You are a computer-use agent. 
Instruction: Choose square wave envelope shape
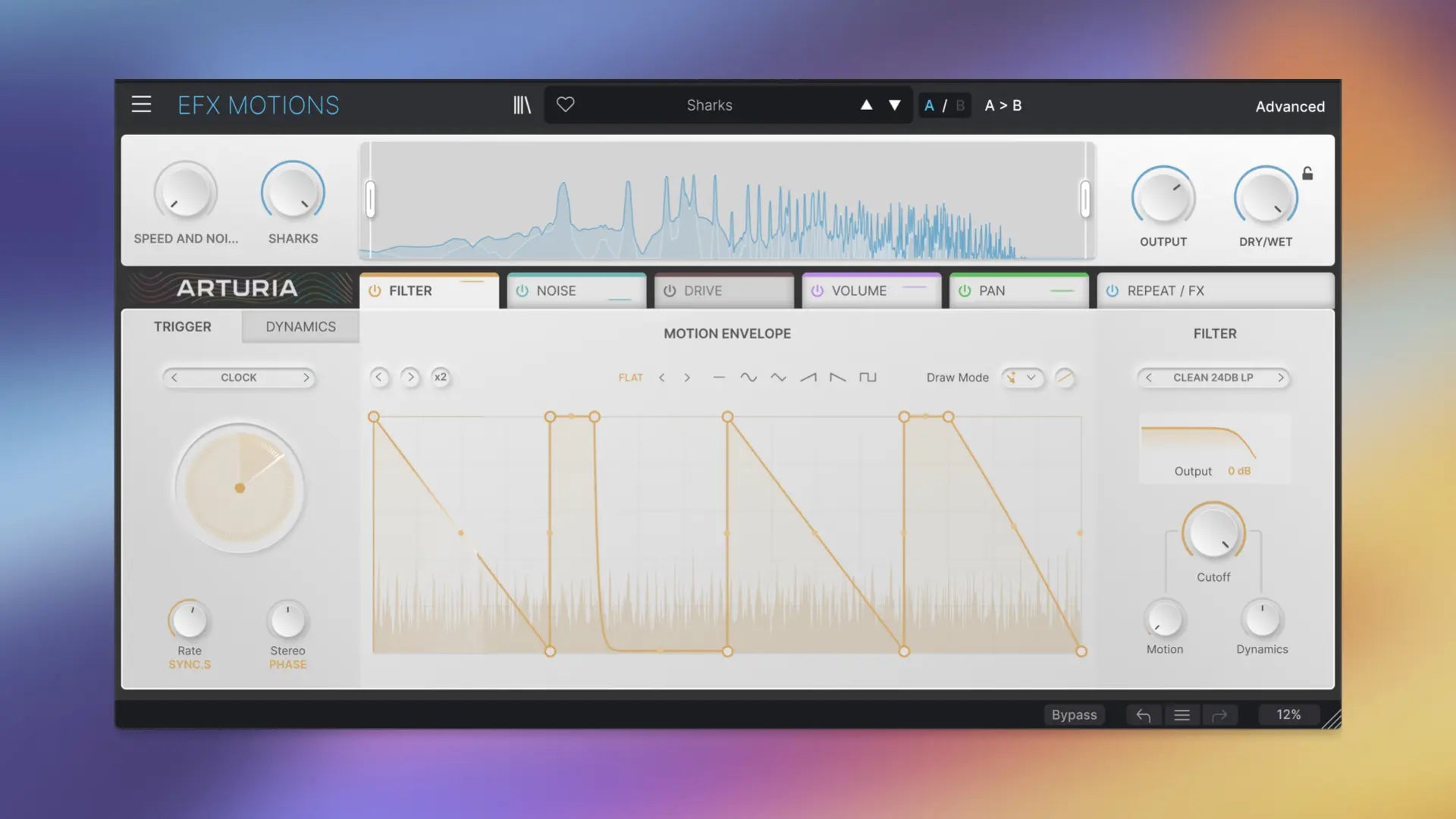(868, 377)
